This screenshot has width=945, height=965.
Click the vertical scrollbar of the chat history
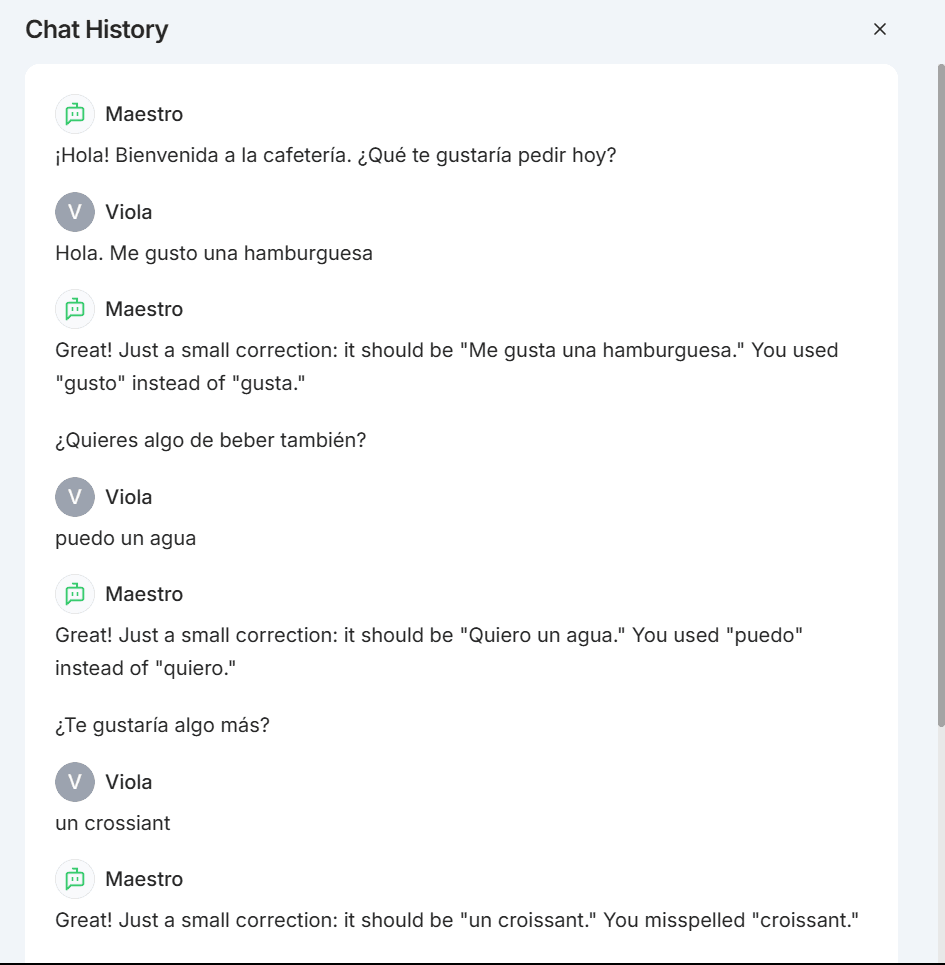[941, 395]
